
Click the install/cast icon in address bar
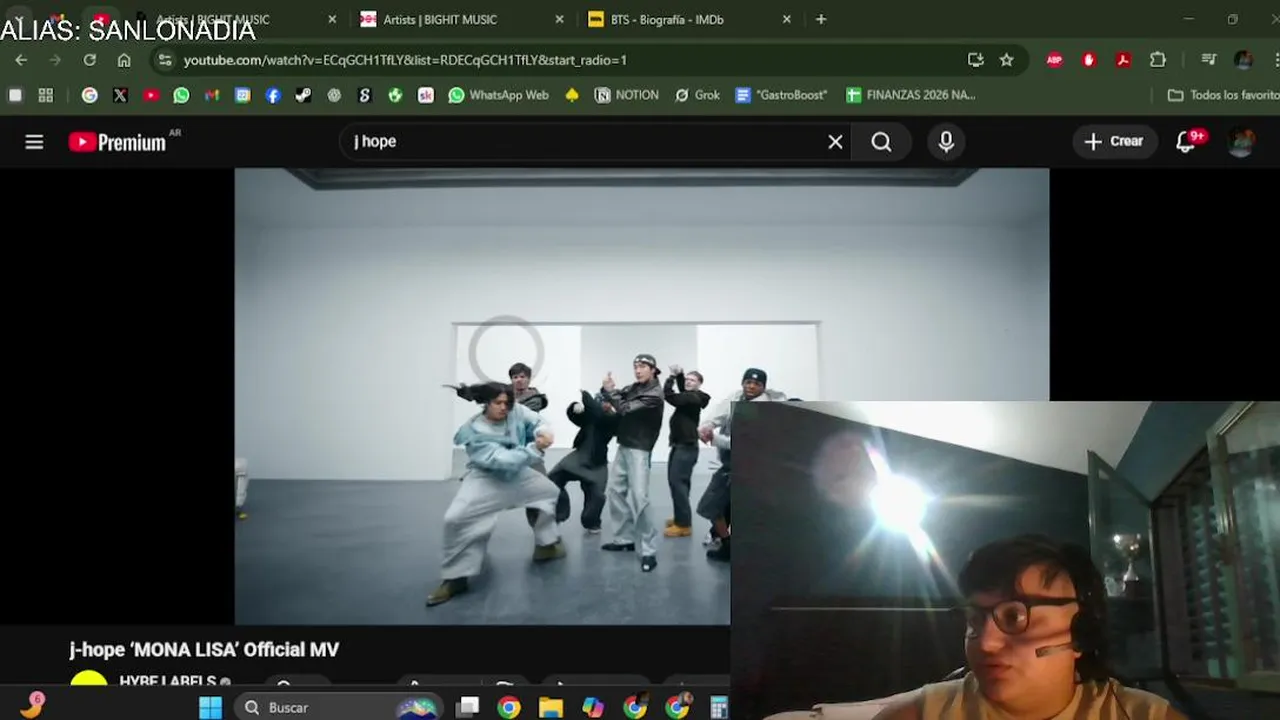[976, 60]
